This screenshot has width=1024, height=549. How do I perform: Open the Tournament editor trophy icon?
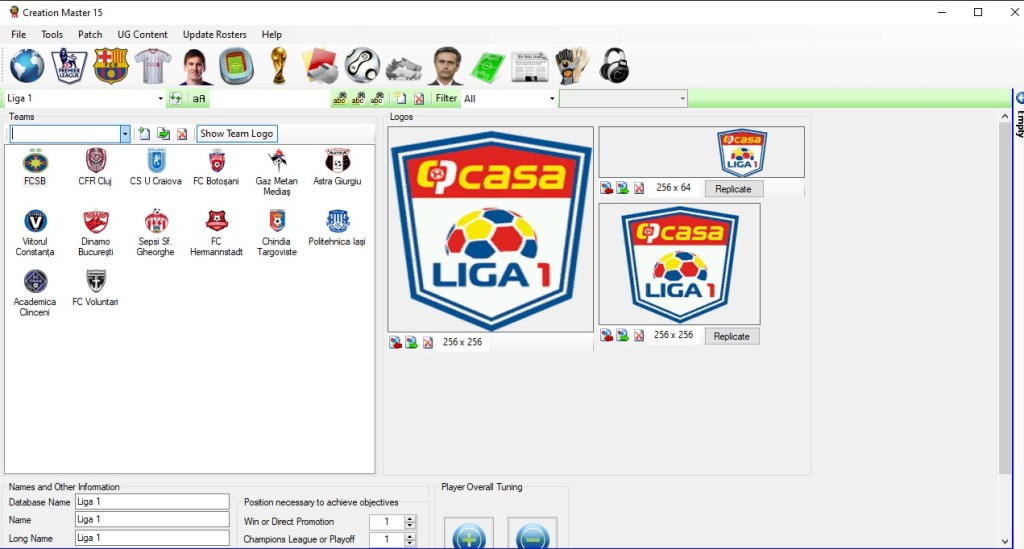click(x=279, y=66)
